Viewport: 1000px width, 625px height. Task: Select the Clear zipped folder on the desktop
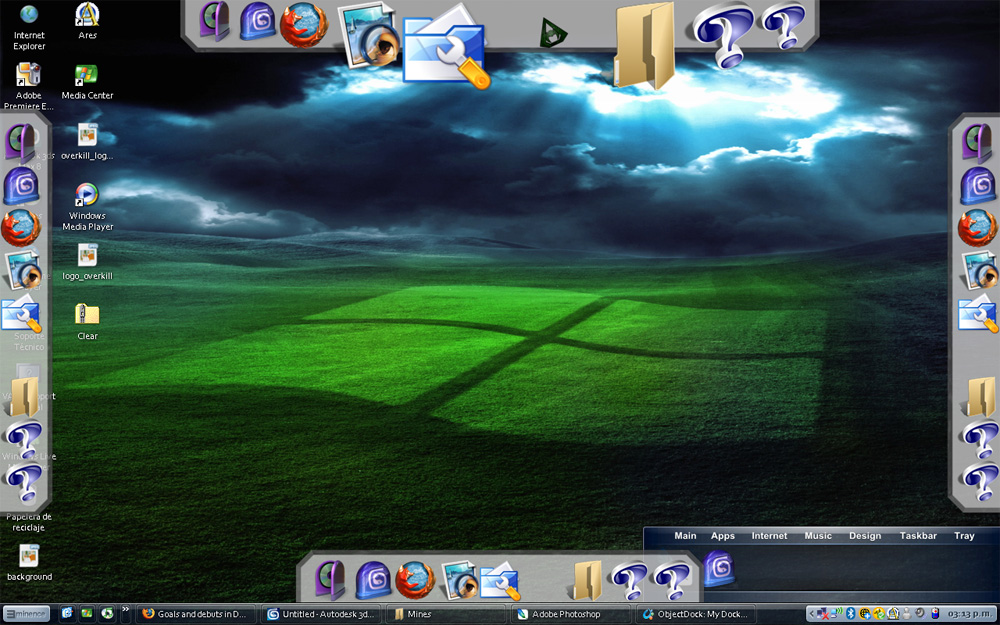coord(87,321)
